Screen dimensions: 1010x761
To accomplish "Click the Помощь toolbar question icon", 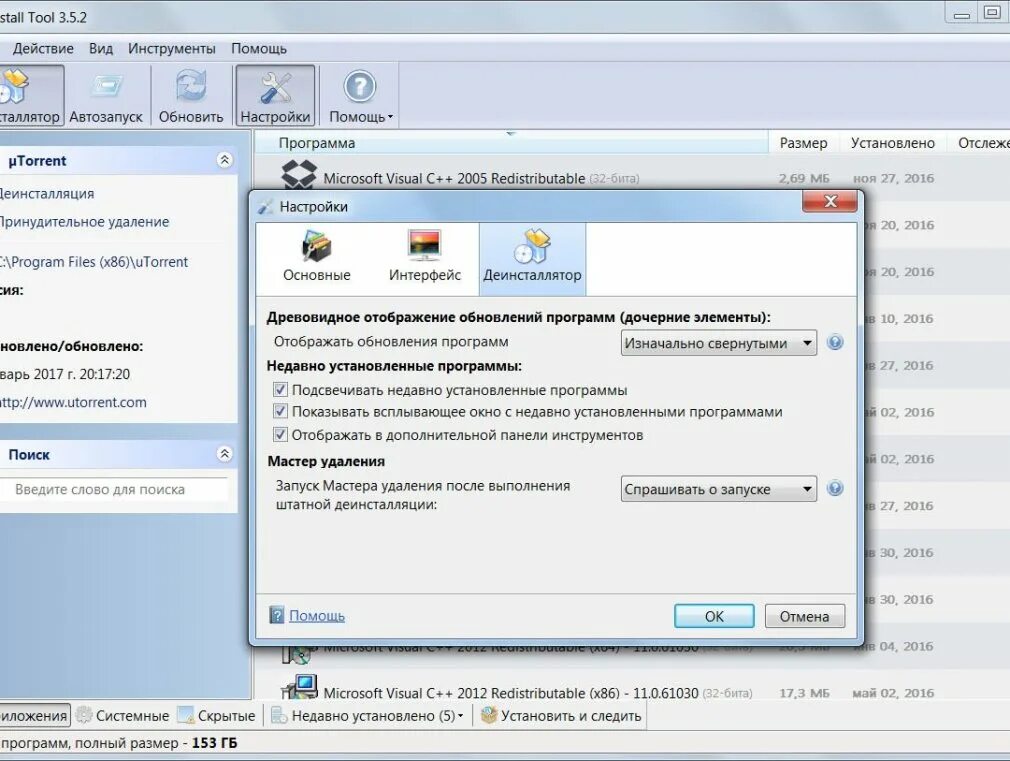I will pyautogui.click(x=359, y=86).
